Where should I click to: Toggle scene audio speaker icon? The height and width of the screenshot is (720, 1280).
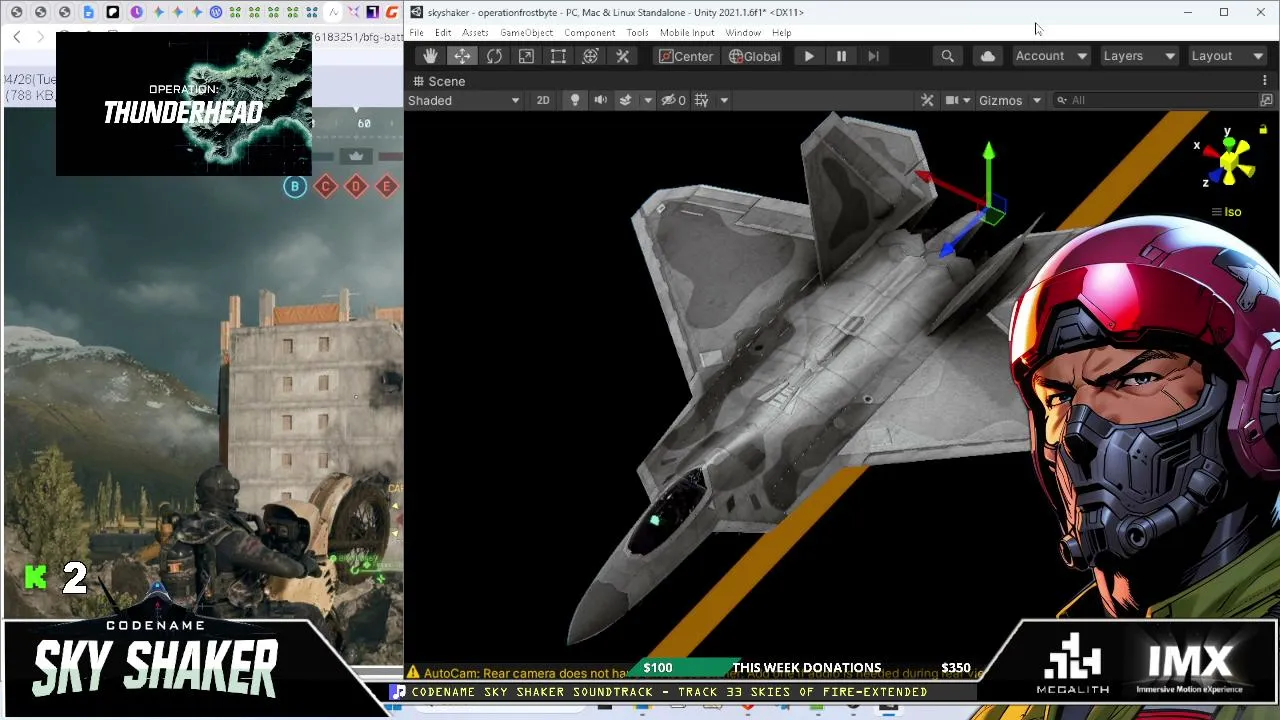click(x=600, y=100)
